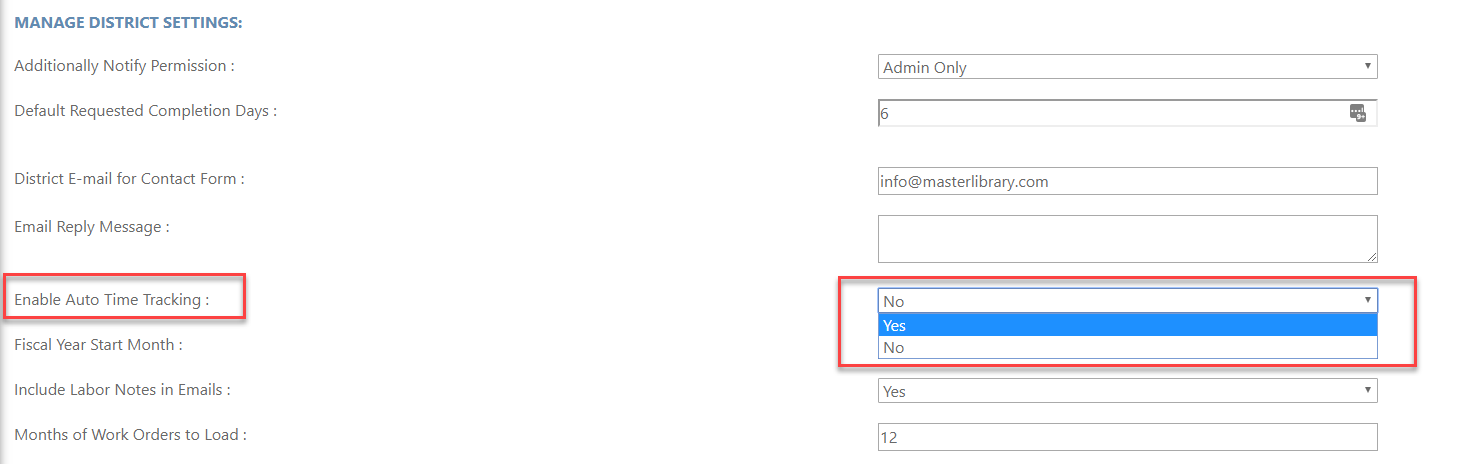Click the Email Reply Message resize handle
This screenshot has height=464, width=1475.
[1370, 256]
